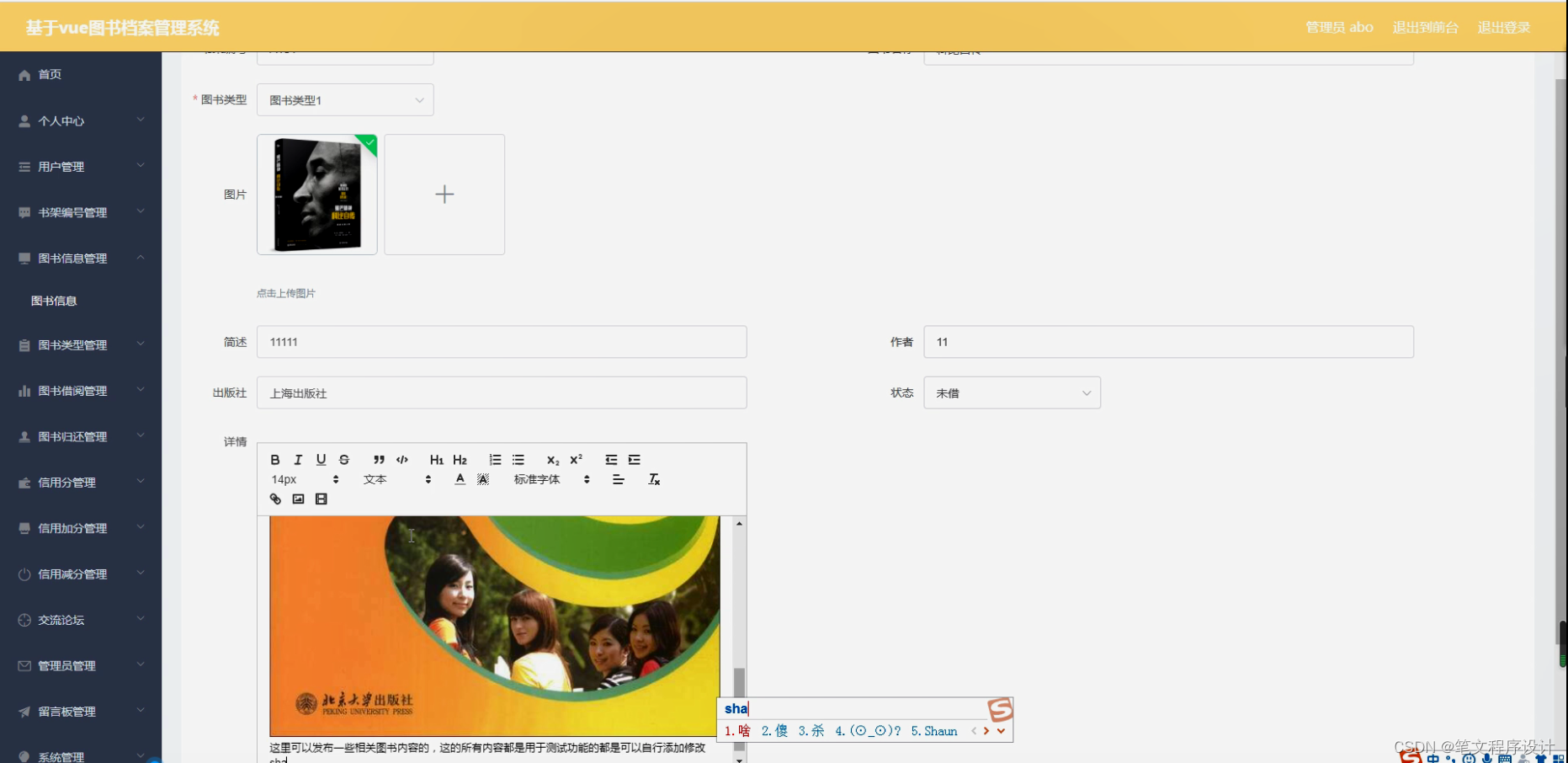The width and height of the screenshot is (1568, 763).
Task: Insert a hyperlink in the editor
Action: [x=275, y=499]
